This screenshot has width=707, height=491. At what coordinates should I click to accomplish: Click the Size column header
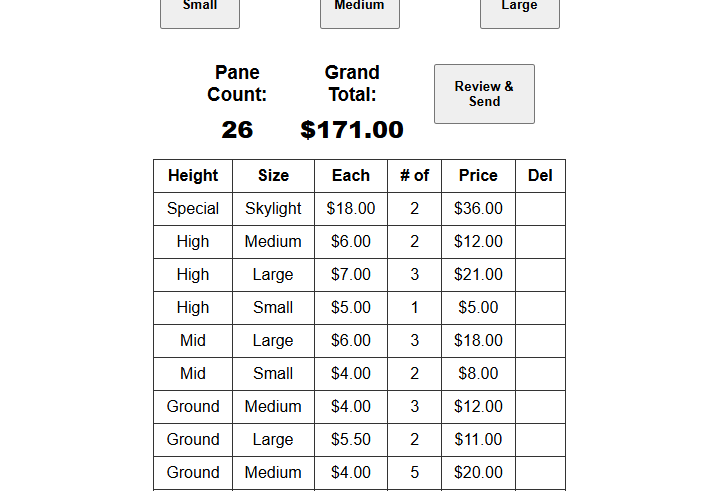tap(273, 176)
